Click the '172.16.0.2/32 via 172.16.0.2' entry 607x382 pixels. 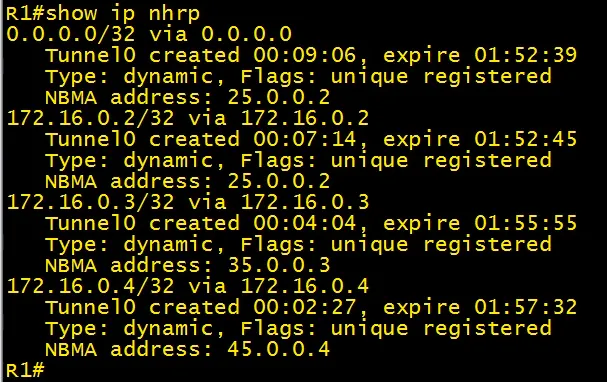click(x=188, y=118)
